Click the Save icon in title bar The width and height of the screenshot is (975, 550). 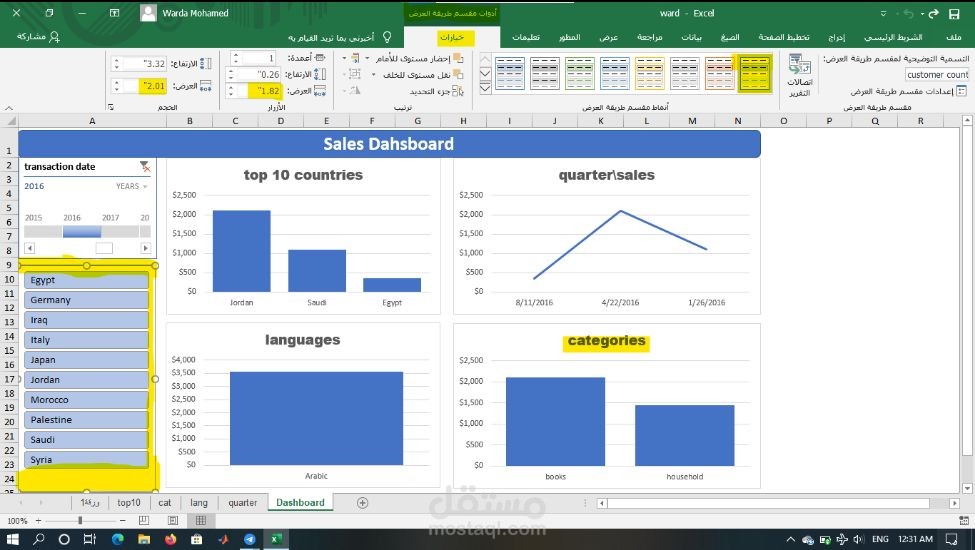[954, 13]
